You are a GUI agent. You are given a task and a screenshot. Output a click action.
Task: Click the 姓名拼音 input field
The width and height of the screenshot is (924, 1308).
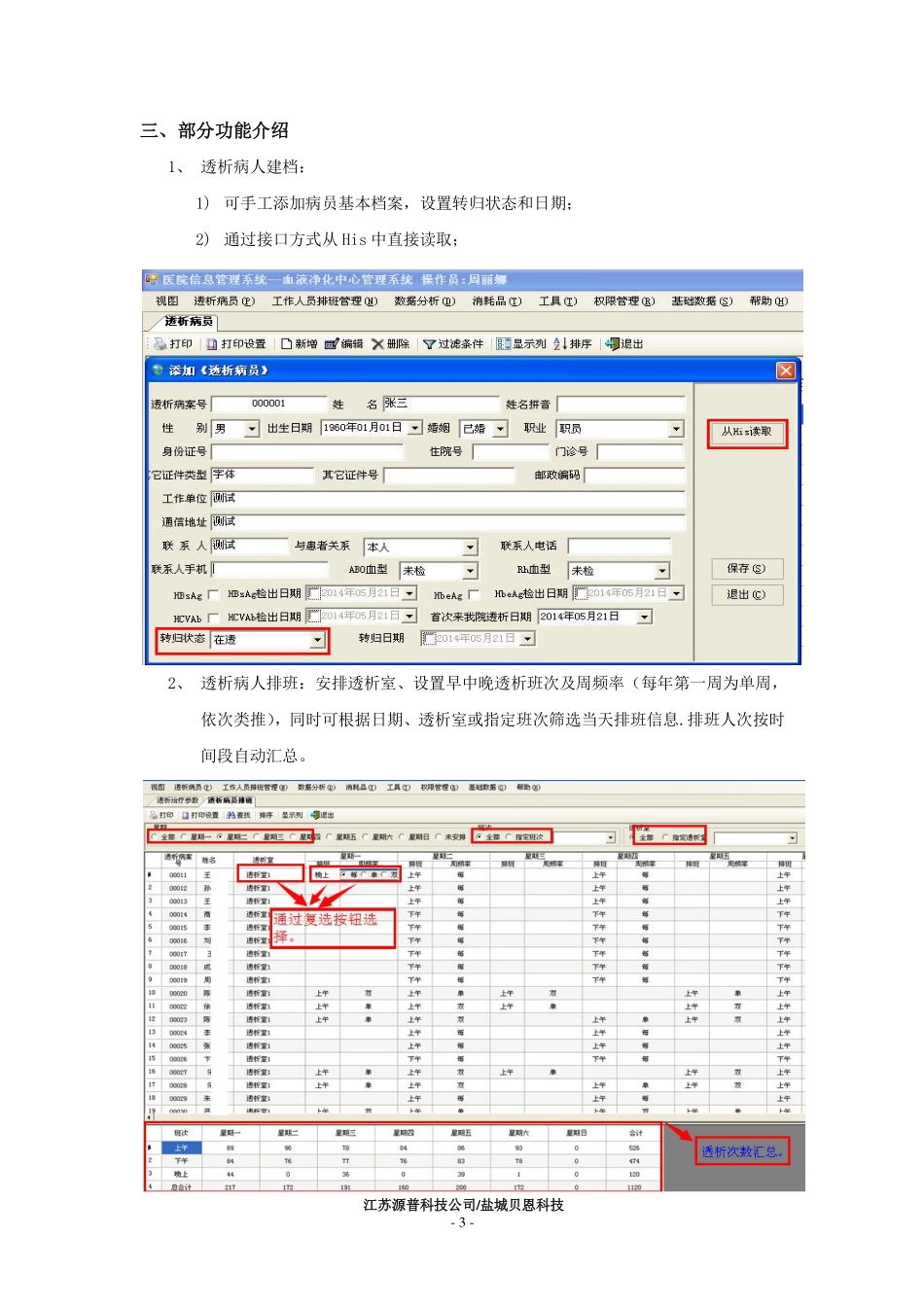coord(621,404)
